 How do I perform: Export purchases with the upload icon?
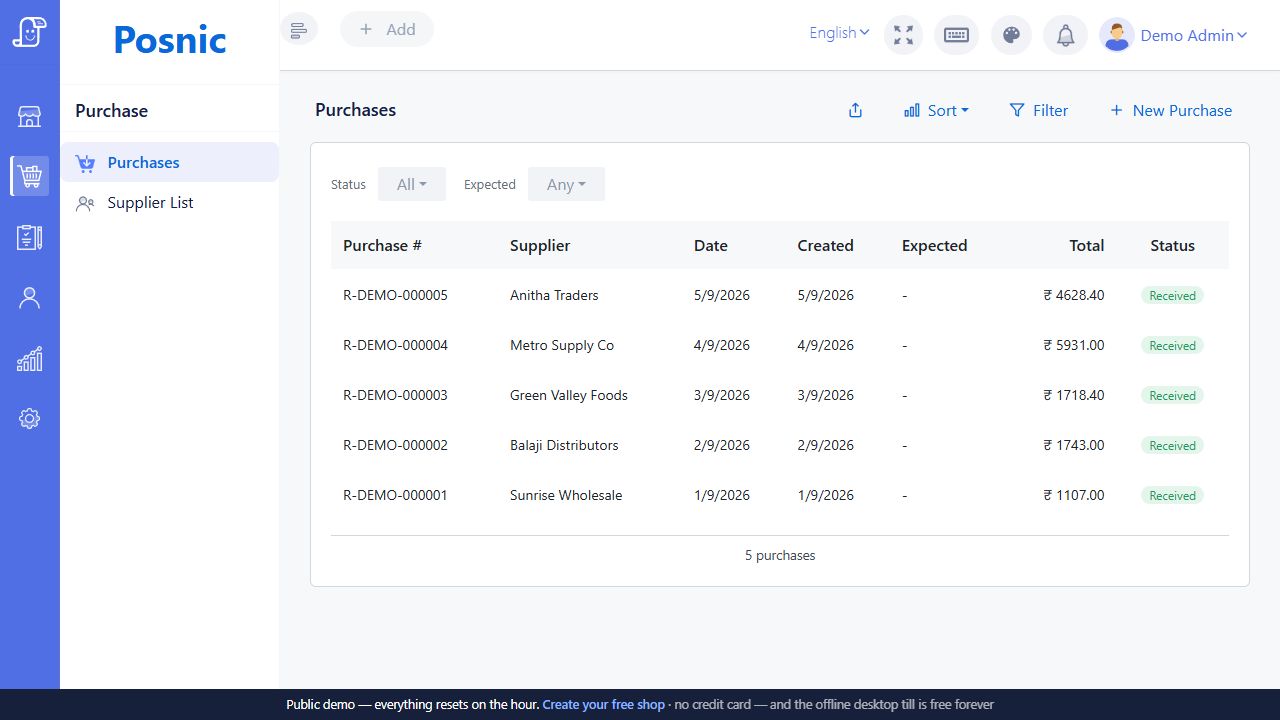tap(855, 110)
